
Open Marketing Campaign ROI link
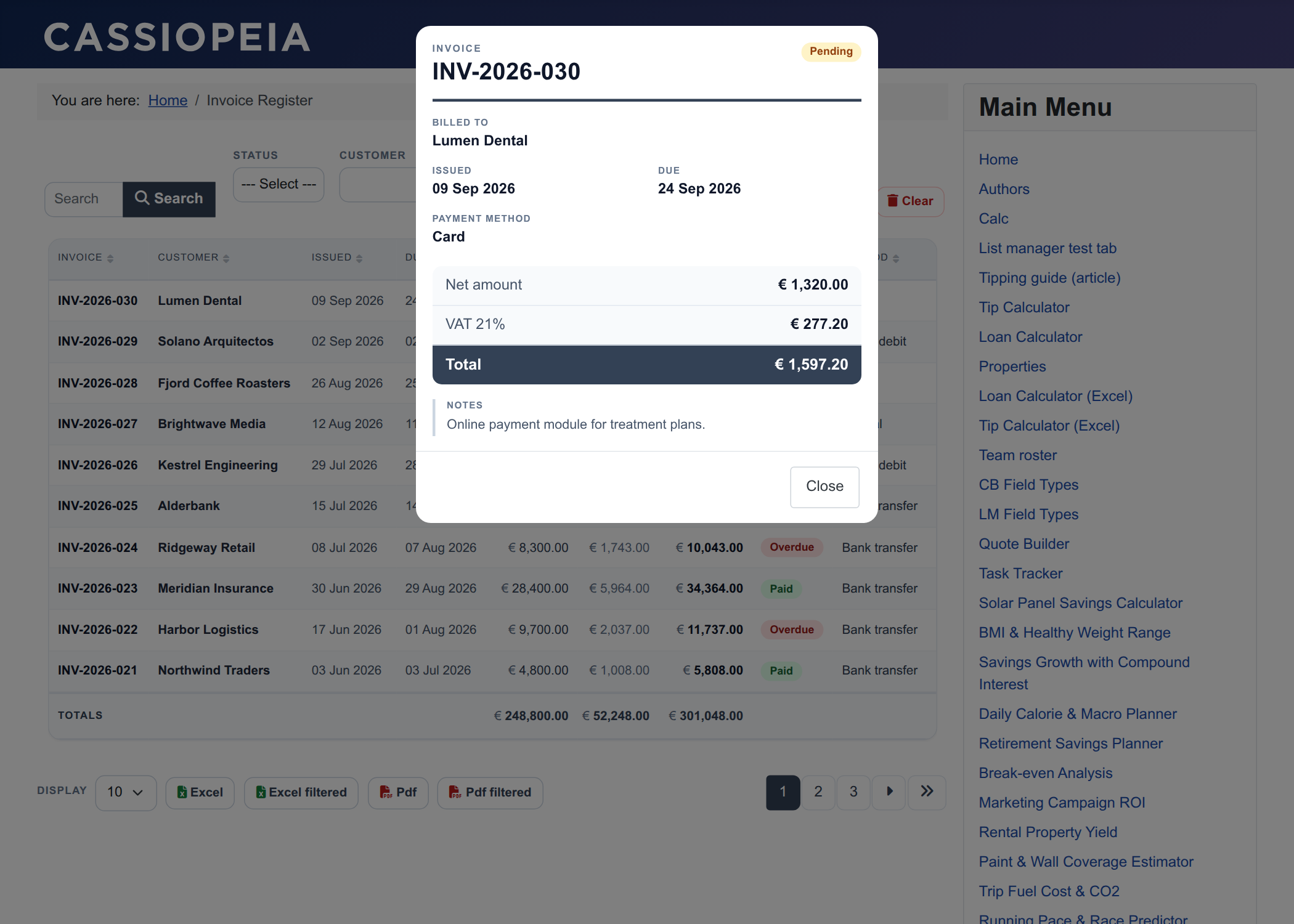point(1062,803)
